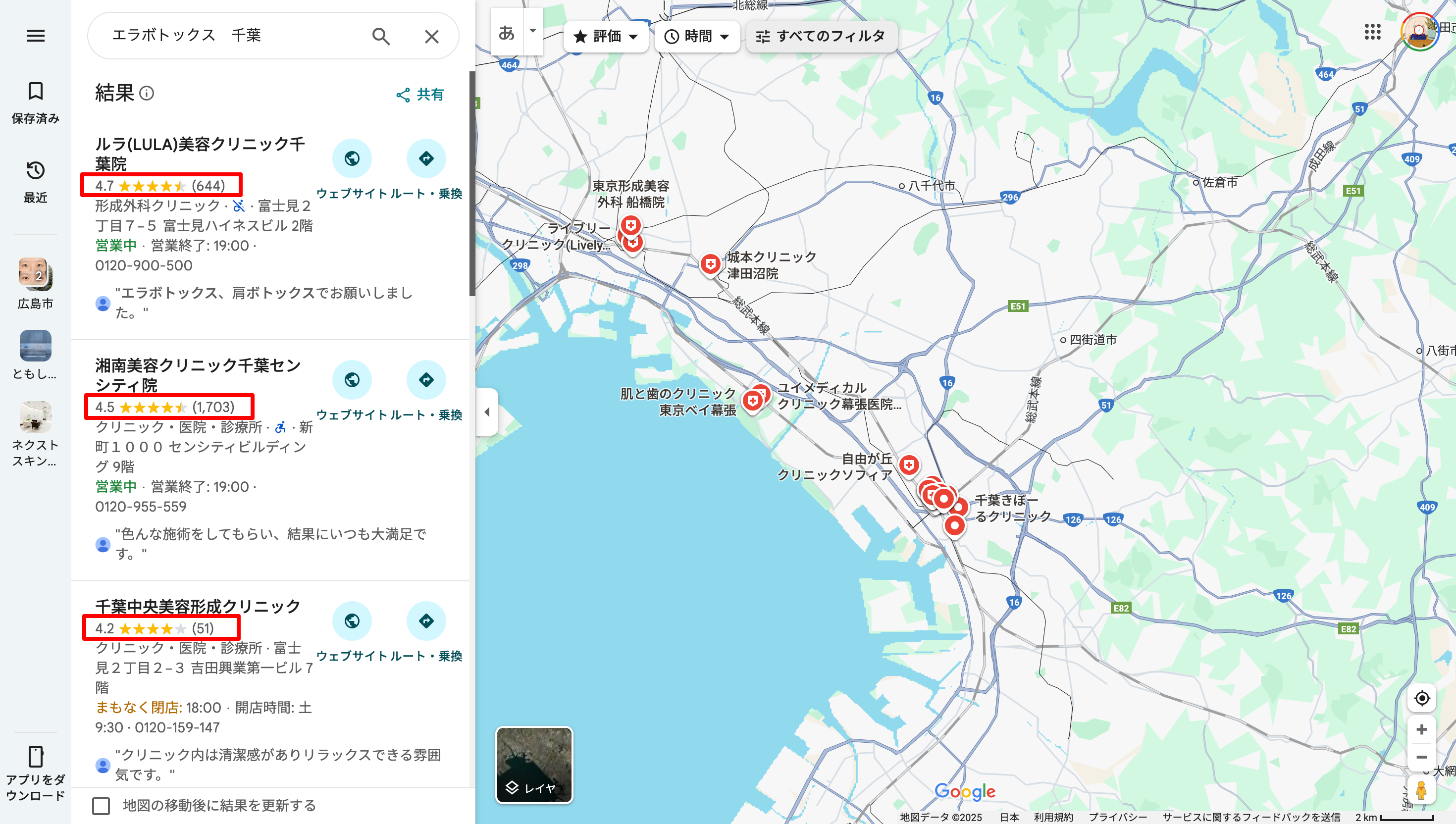Open the レイヤ layers thumbnail
This screenshot has height=824, width=1456.
point(534,765)
